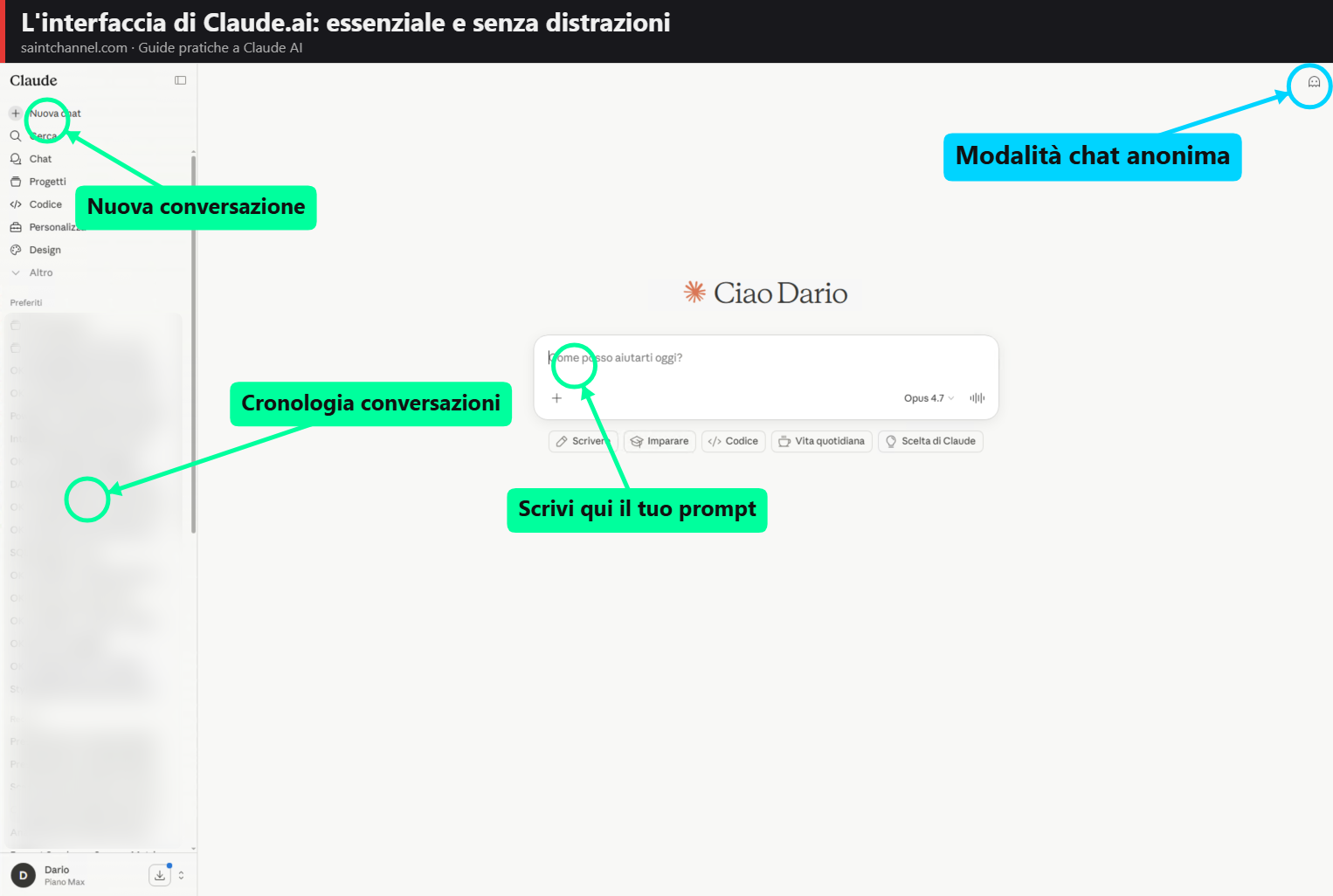Image resolution: width=1333 pixels, height=896 pixels.
Task: Open Personalizza with the briefcase icon
Action: coord(17,226)
